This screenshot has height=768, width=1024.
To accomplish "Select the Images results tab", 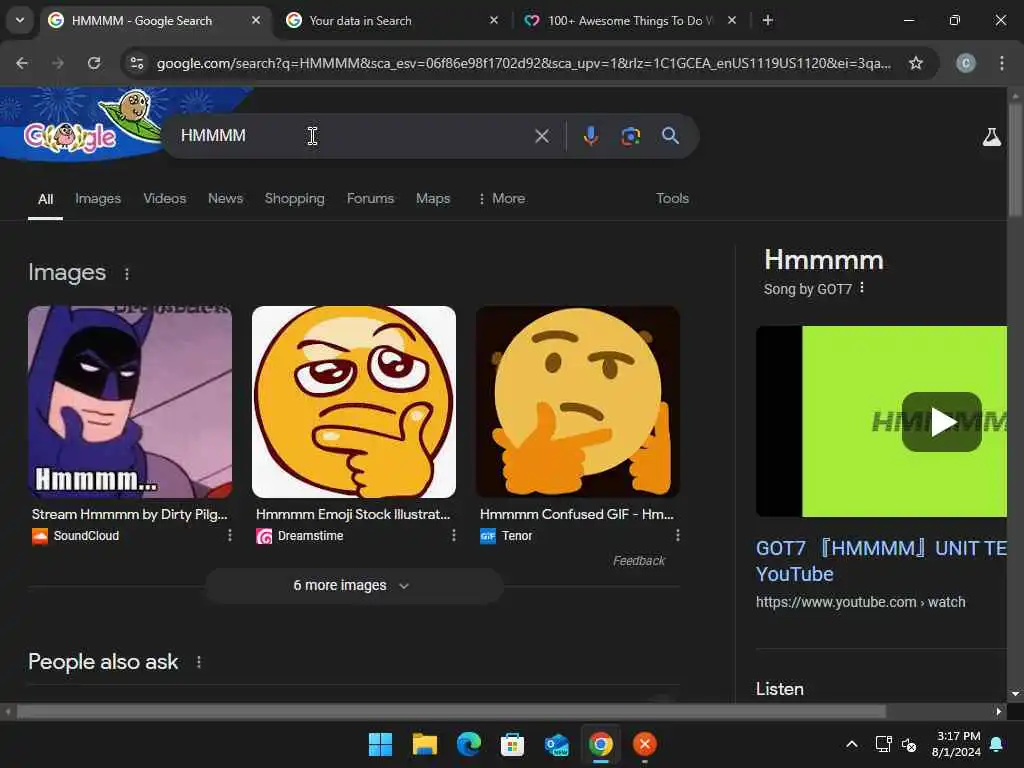I will pyautogui.click(x=98, y=199).
